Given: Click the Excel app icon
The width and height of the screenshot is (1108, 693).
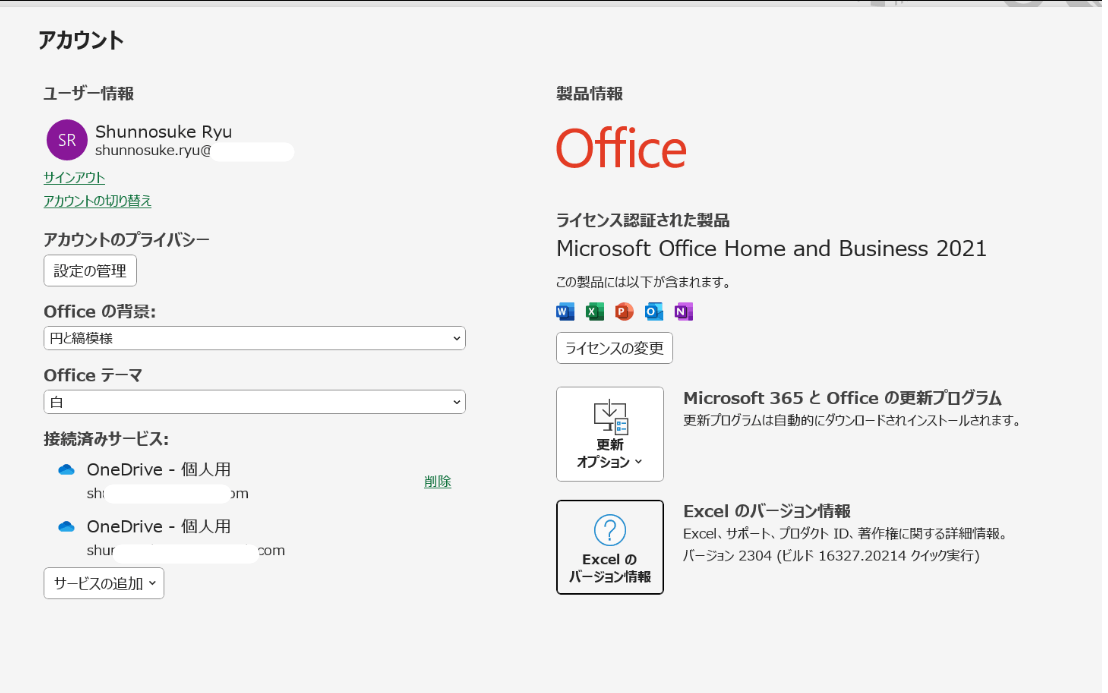Looking at the screenshot, I should click(x=595, y=312).
